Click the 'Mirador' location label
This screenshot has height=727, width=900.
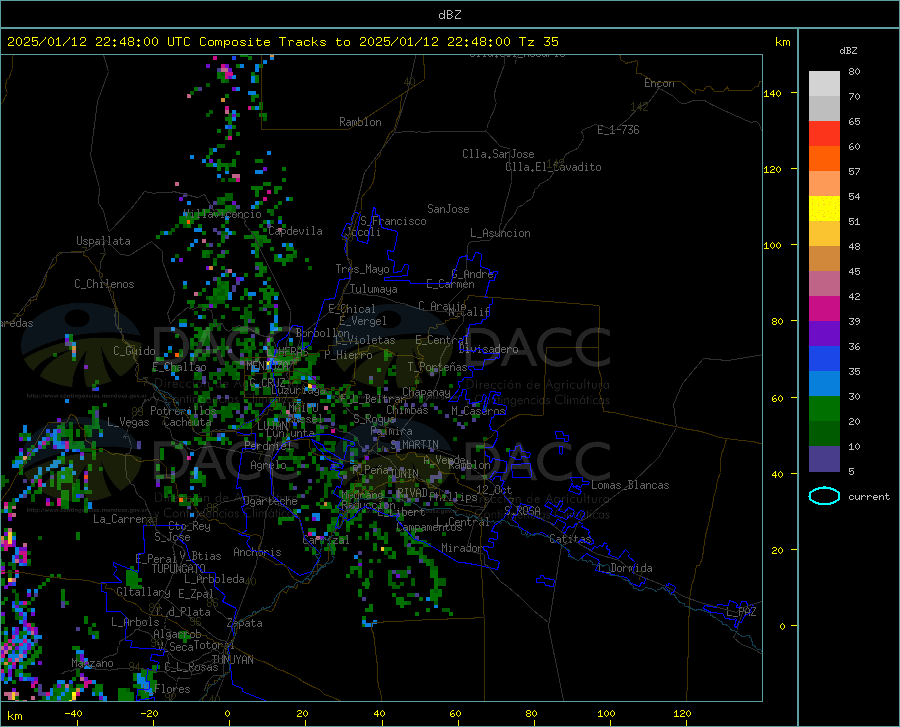462,548
